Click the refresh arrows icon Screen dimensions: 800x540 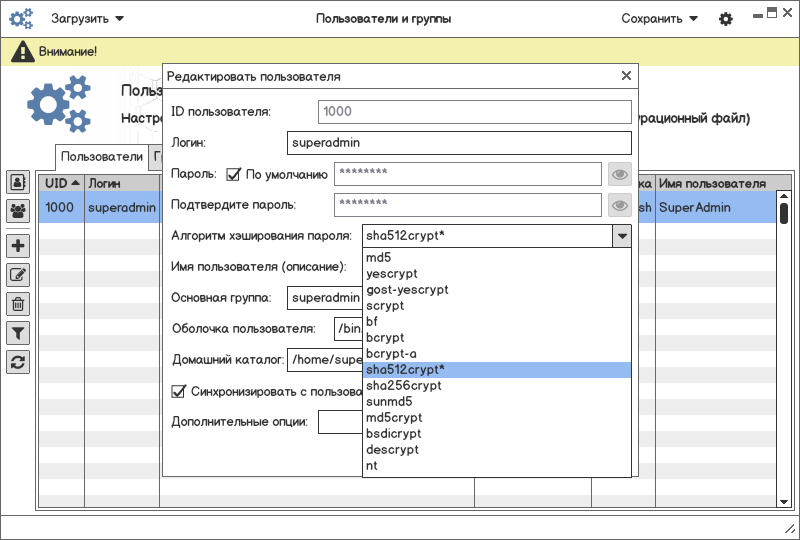(18, 362)
